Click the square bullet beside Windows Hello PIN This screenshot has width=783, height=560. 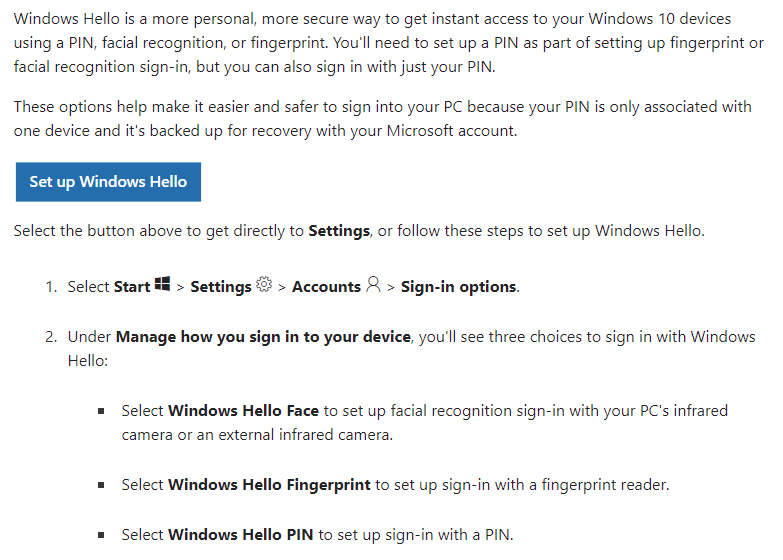(x=101, y=535)
